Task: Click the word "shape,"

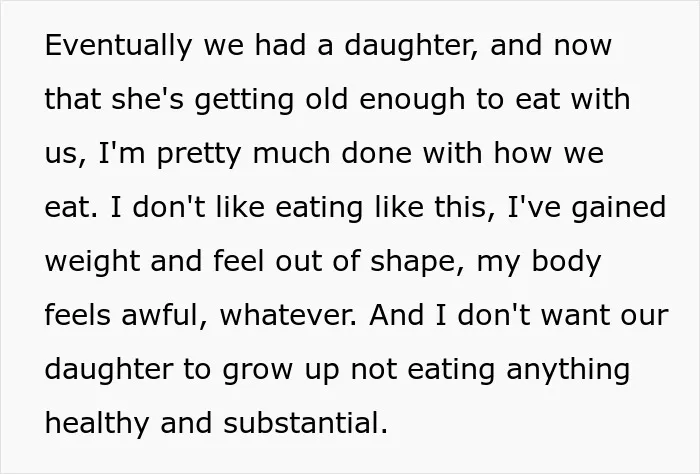Action: tap(418, 262)
